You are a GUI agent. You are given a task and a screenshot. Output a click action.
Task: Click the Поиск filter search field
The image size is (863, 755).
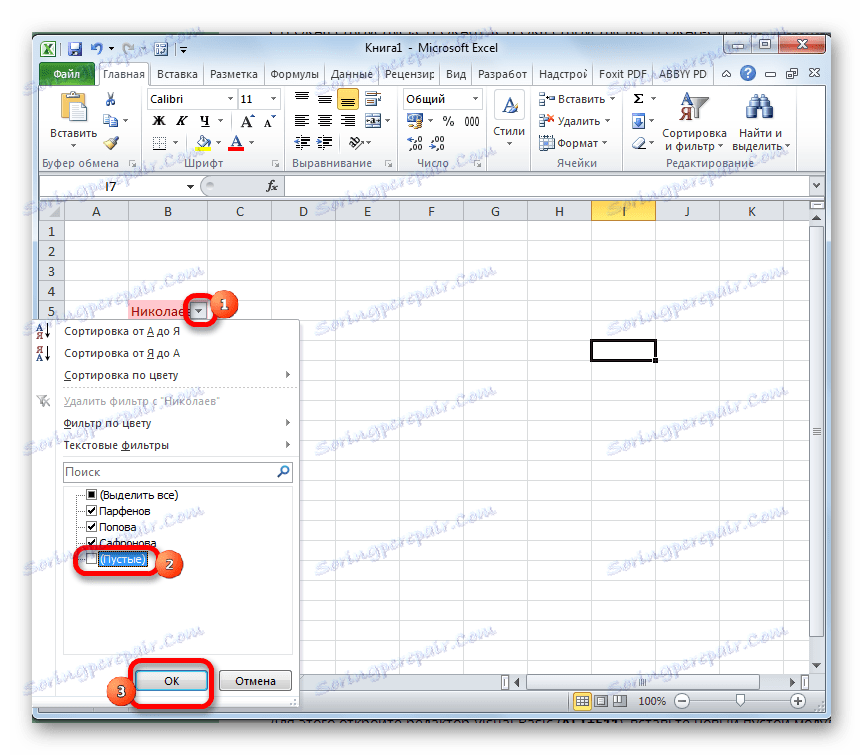[x=178, y=472]
